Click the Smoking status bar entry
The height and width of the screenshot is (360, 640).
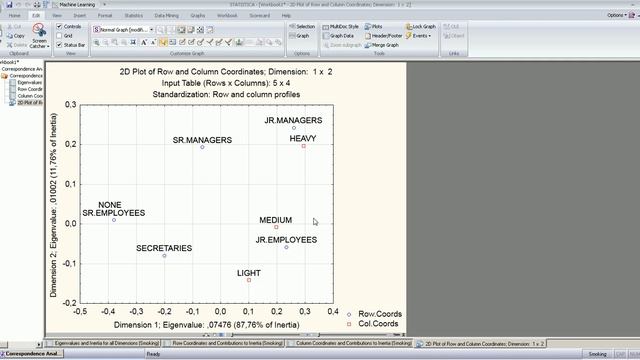(598, 354)
